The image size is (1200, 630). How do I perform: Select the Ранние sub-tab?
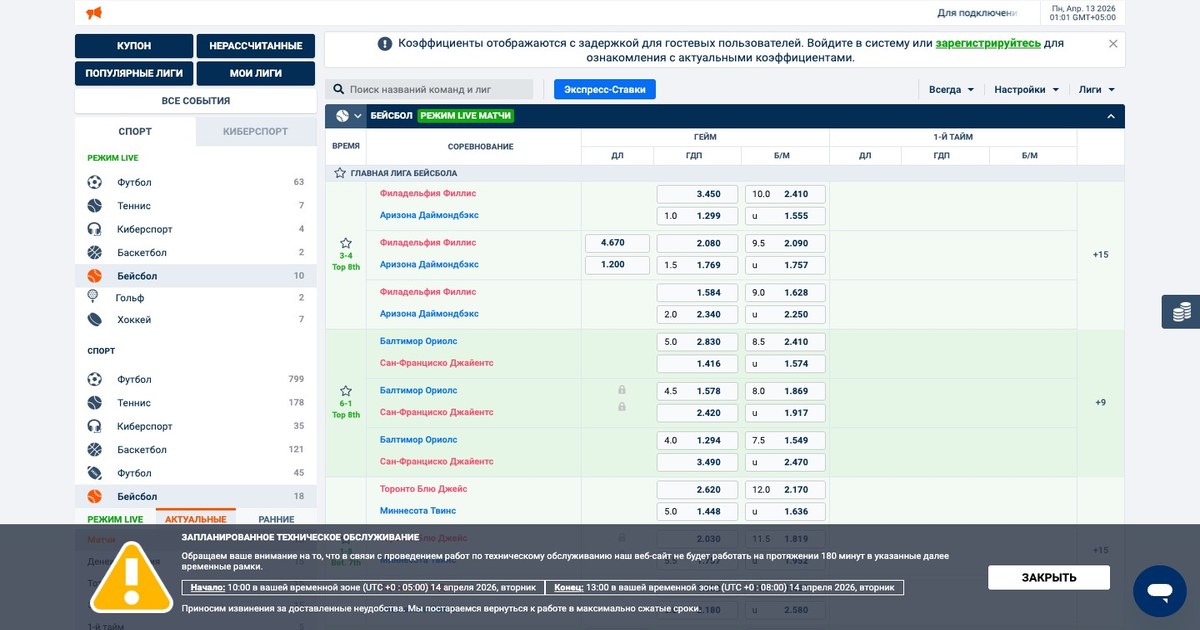point(276,520)
